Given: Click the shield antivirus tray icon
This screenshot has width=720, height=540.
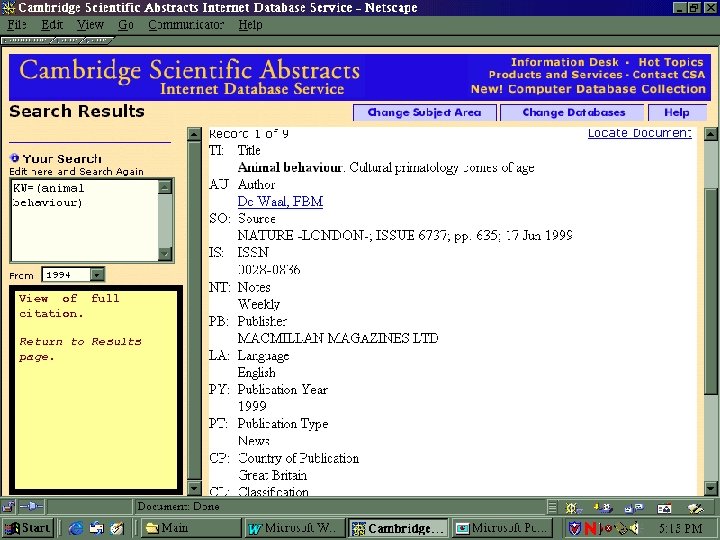Looking at the screenshot, I should [574, 529].
